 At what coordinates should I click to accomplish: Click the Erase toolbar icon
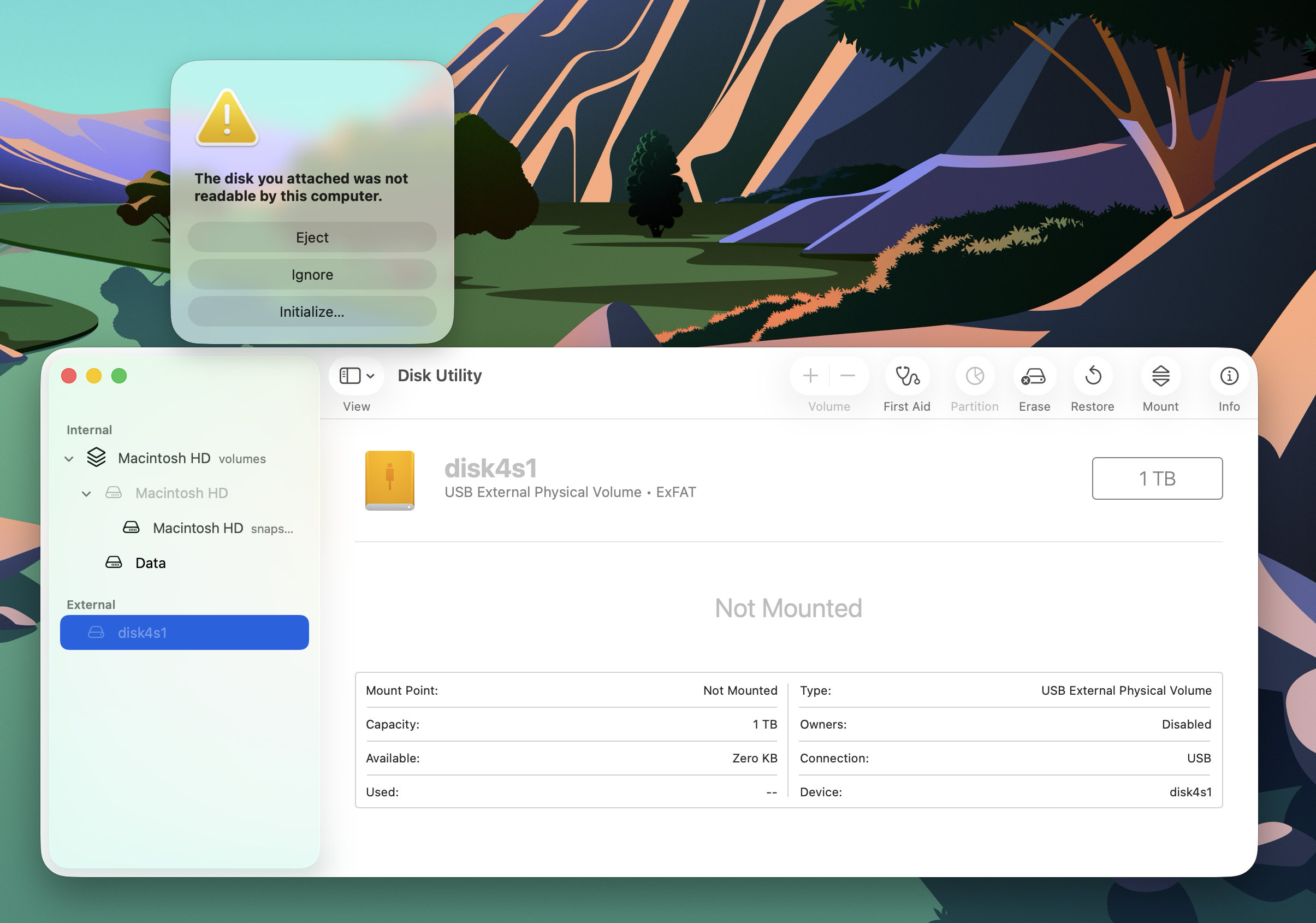1034,376
